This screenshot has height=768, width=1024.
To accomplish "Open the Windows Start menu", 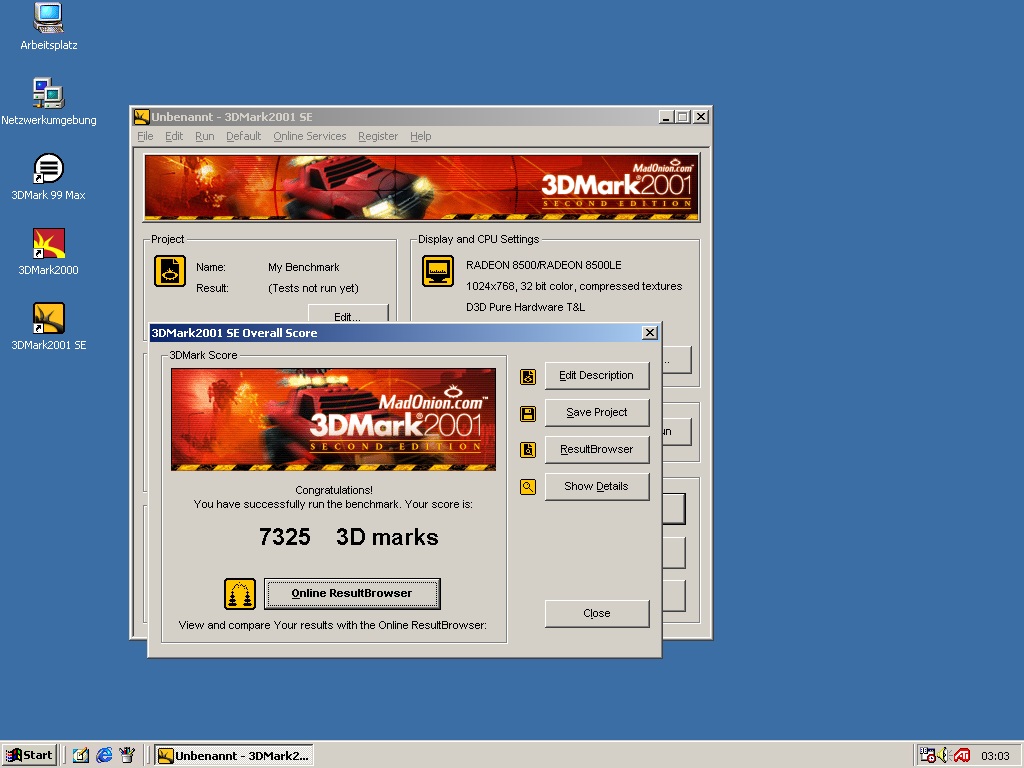I will coord(29,756).
